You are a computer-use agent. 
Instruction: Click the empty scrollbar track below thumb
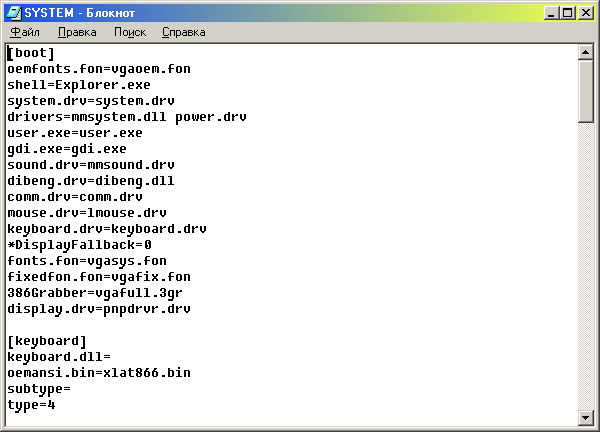point(585,266)
